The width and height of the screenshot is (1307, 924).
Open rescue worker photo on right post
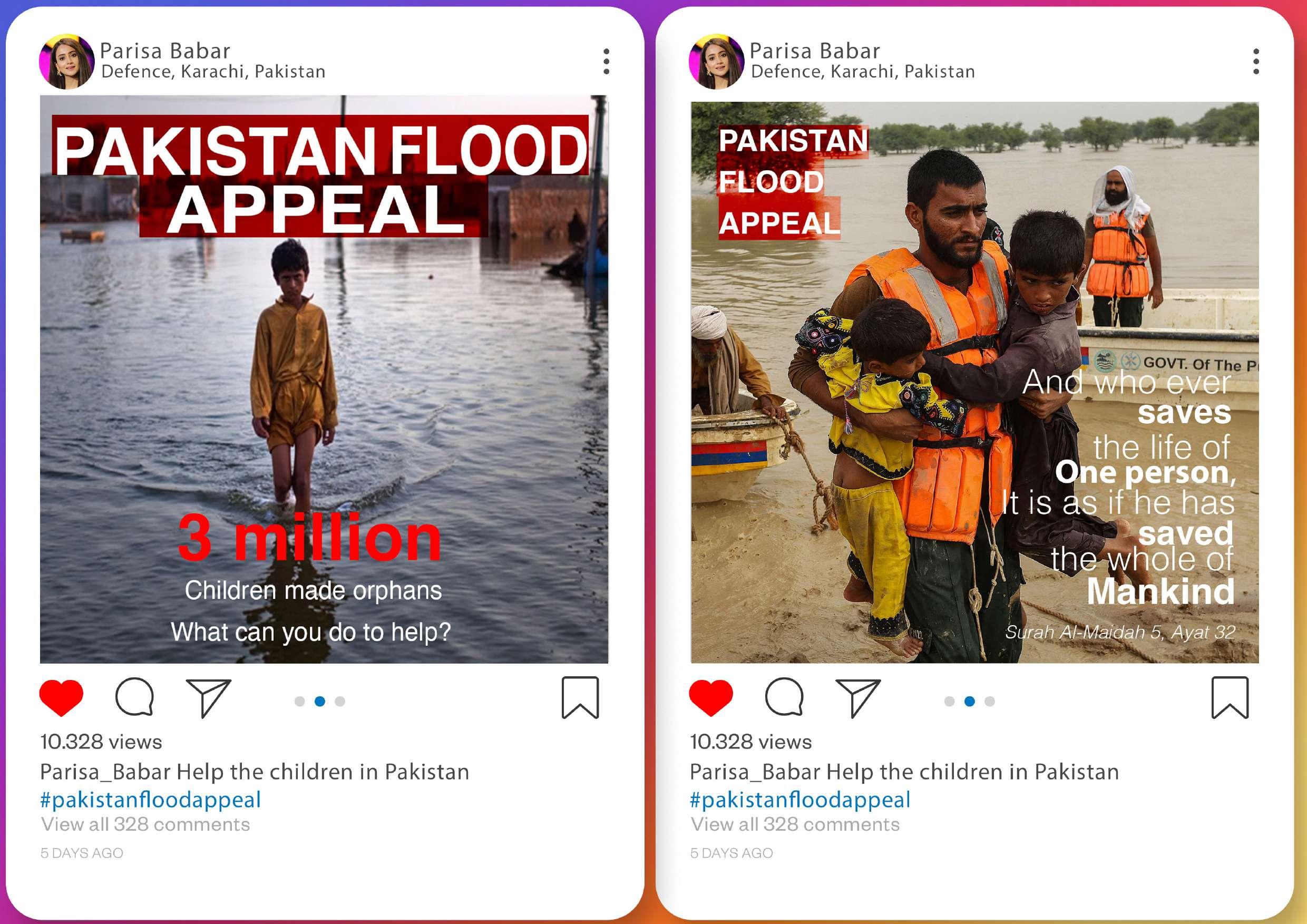click(974, 382)
